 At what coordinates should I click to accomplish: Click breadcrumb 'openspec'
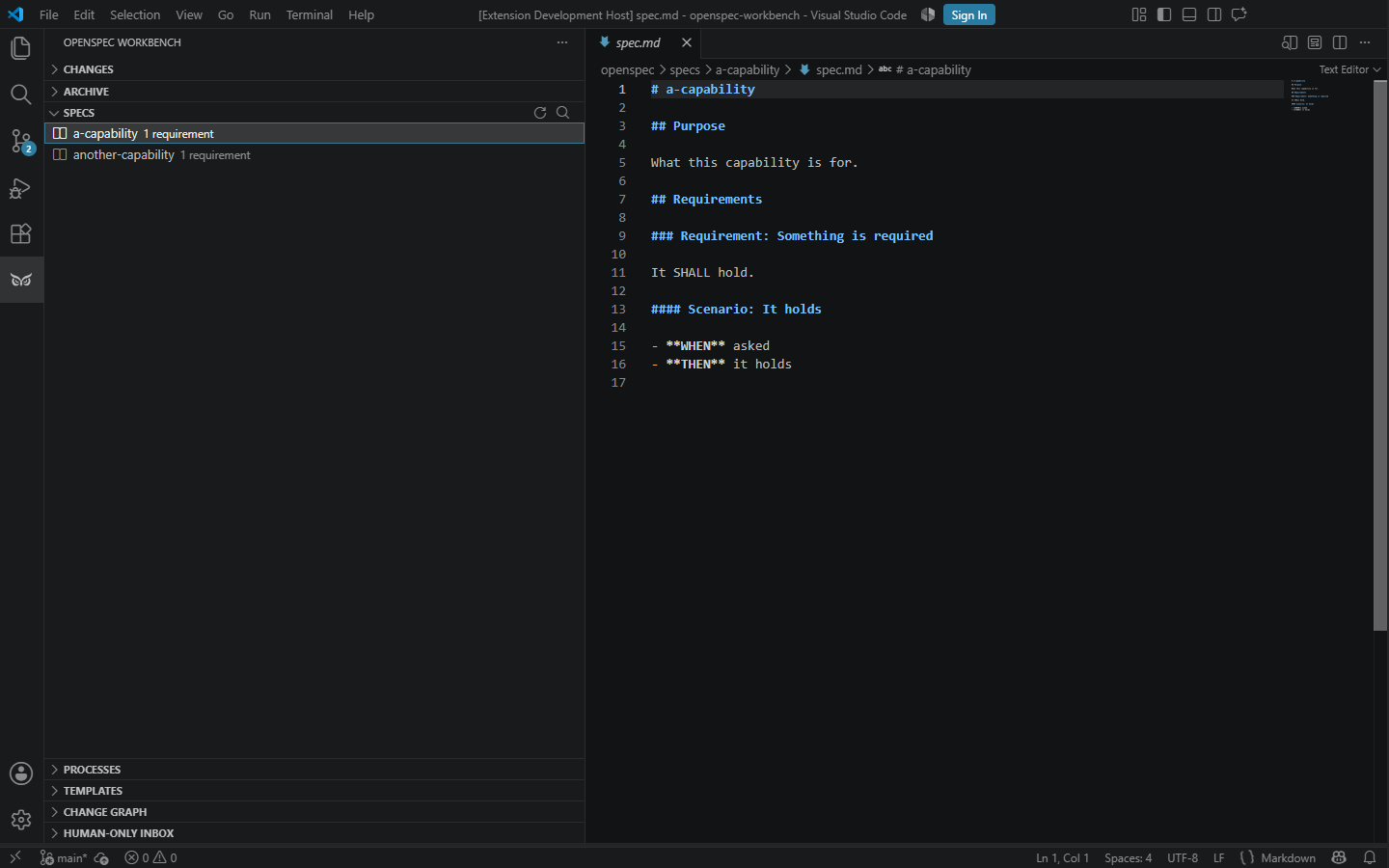tap(627, 69)
